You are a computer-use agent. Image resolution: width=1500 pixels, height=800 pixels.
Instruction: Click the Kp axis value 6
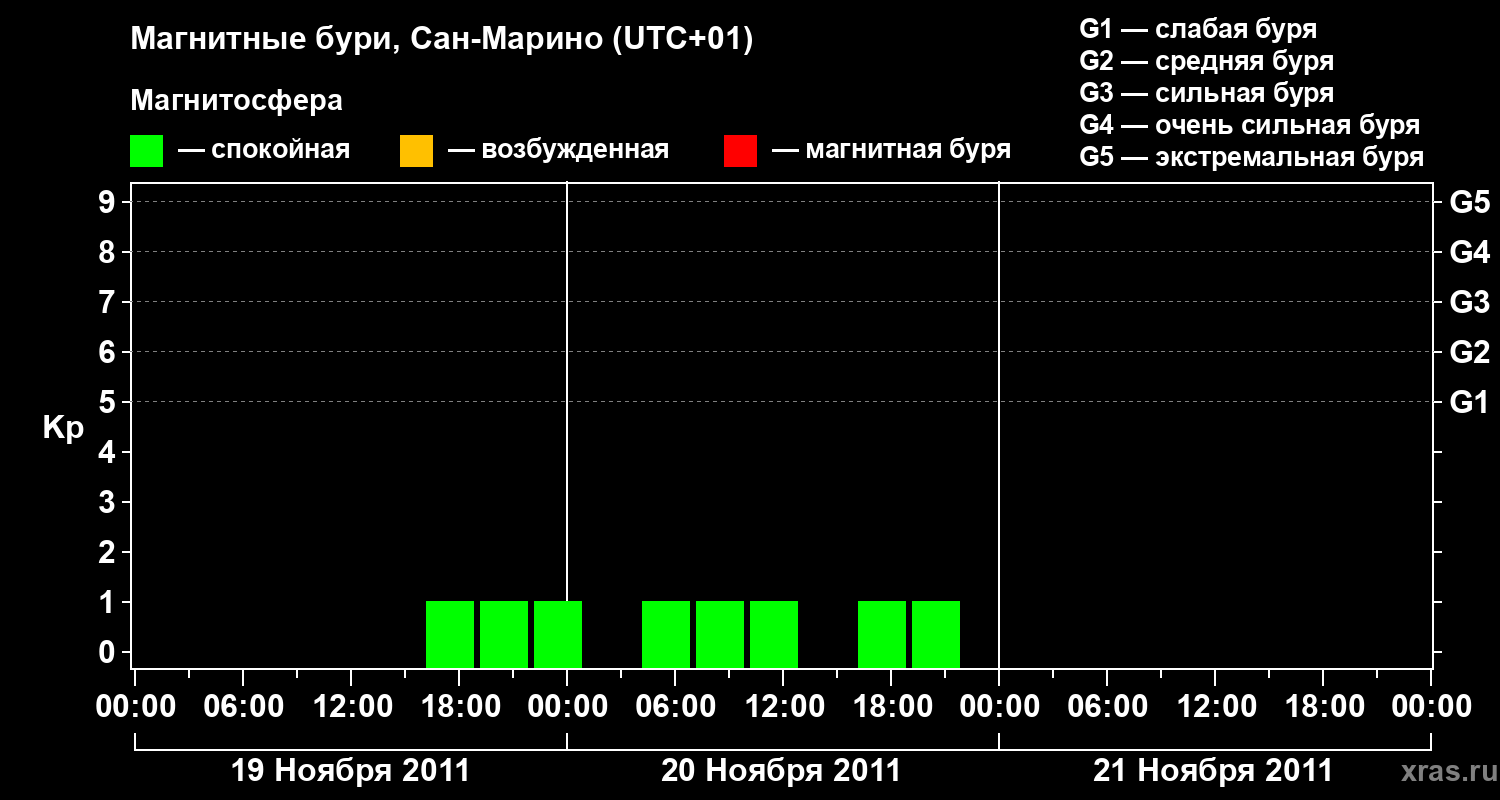point(109,352)
